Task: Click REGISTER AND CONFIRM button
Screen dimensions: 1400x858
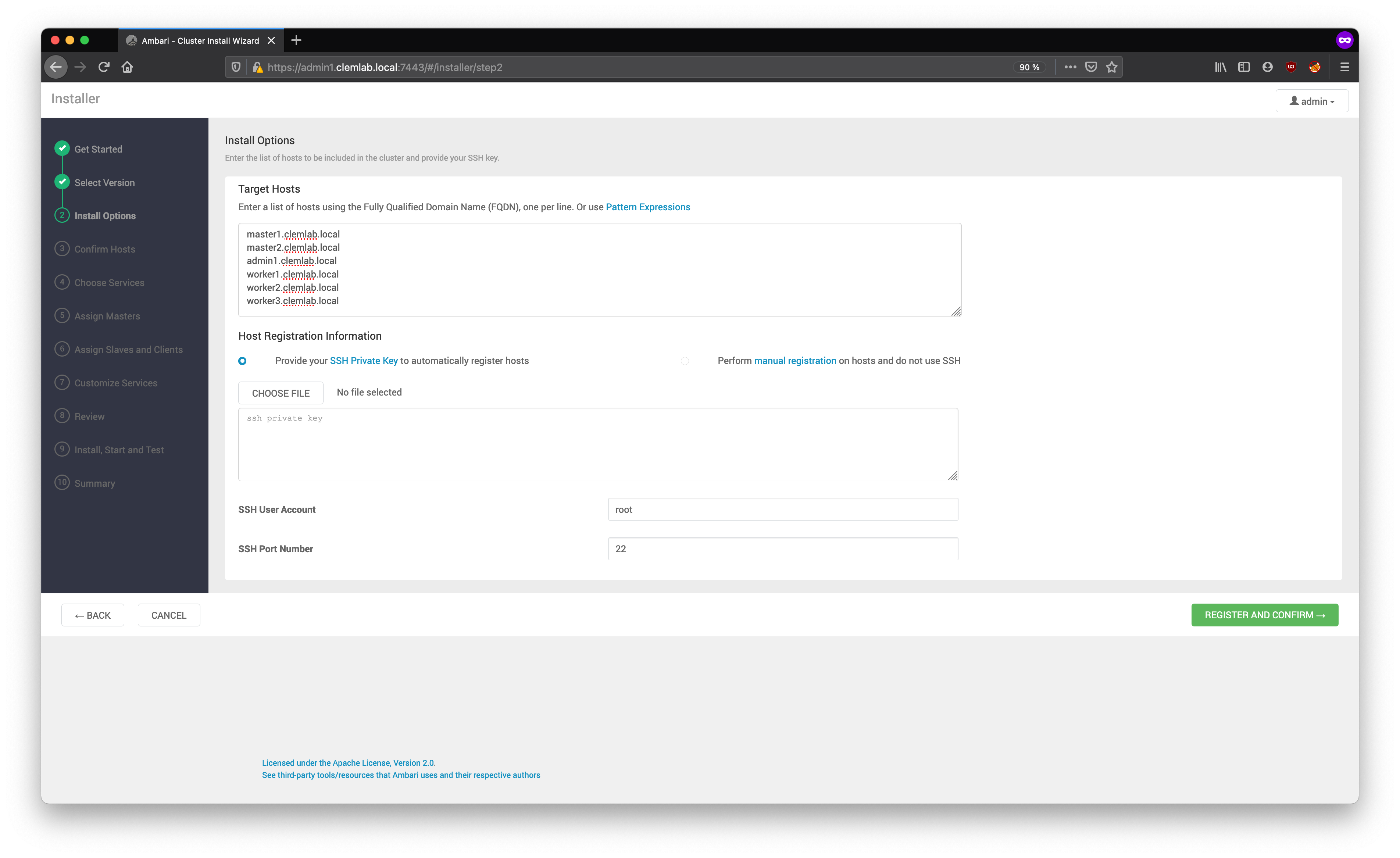Action: point(1265,615)
